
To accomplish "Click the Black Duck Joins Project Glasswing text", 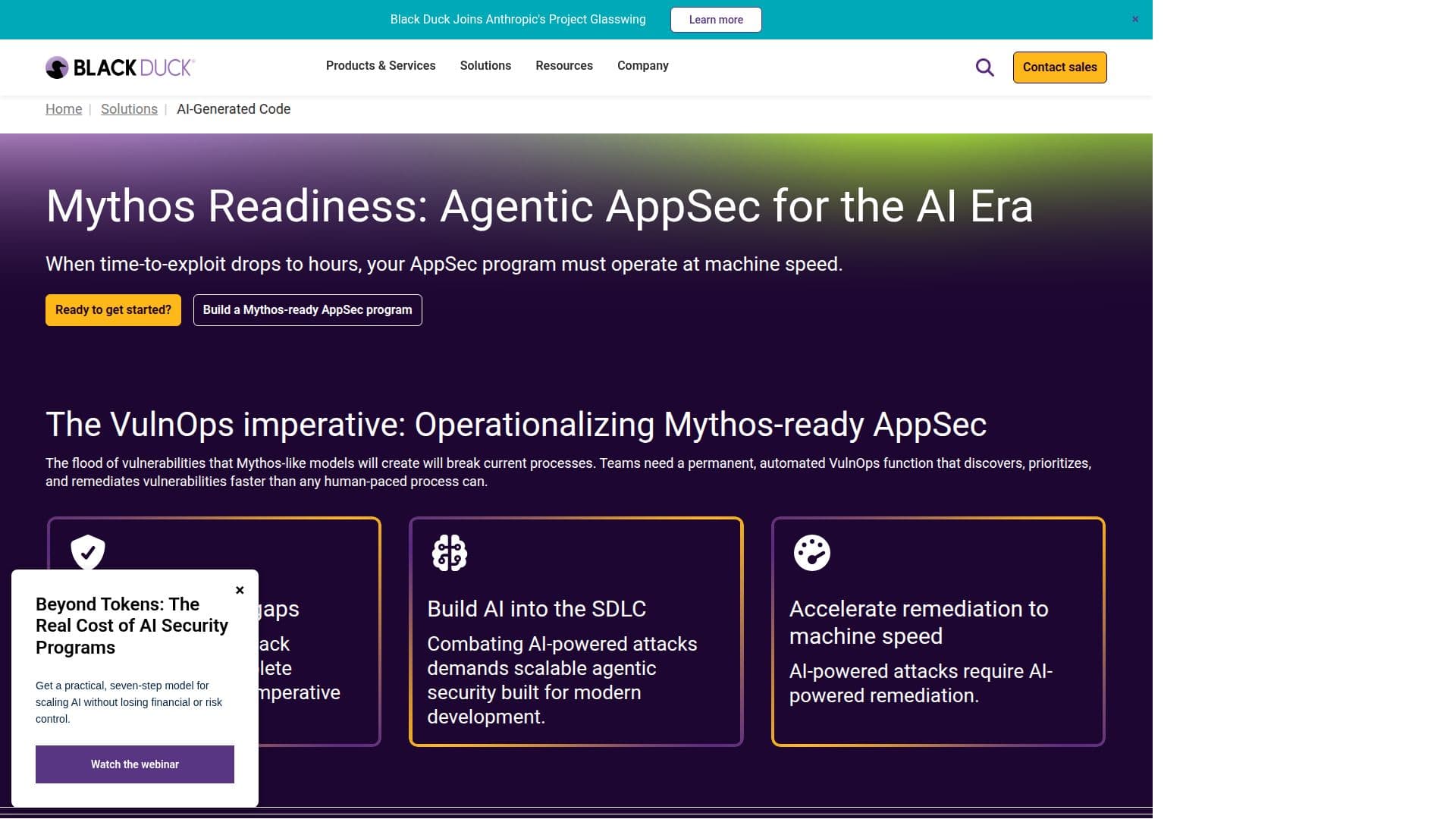I will pyautogui.click(x=518, y=20).
